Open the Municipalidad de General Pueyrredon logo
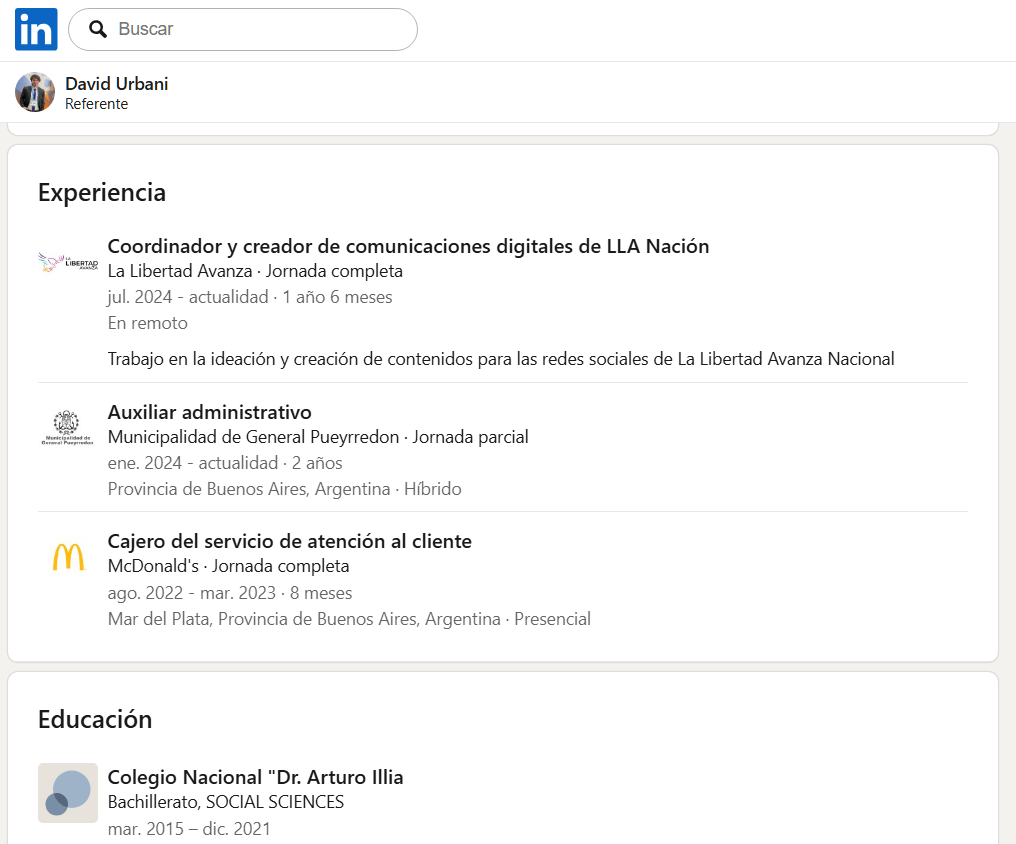This screenshot has height=844, width=1016. [68, 428]
